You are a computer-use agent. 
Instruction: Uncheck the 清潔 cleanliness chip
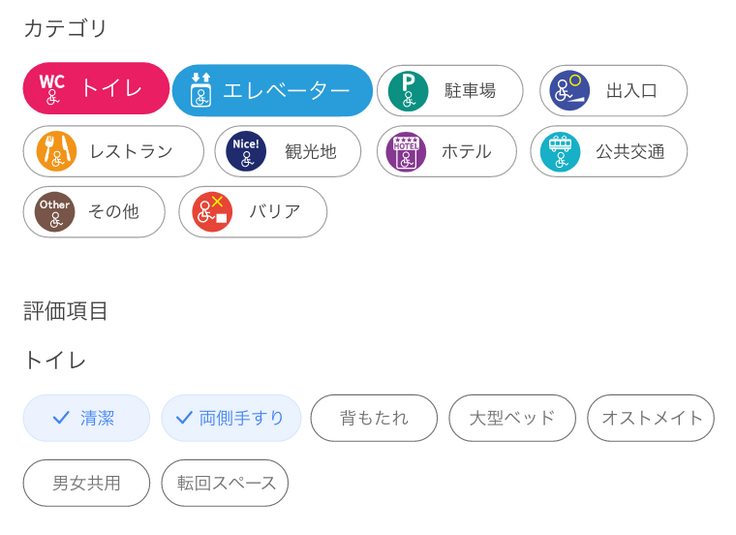[86, 418]
